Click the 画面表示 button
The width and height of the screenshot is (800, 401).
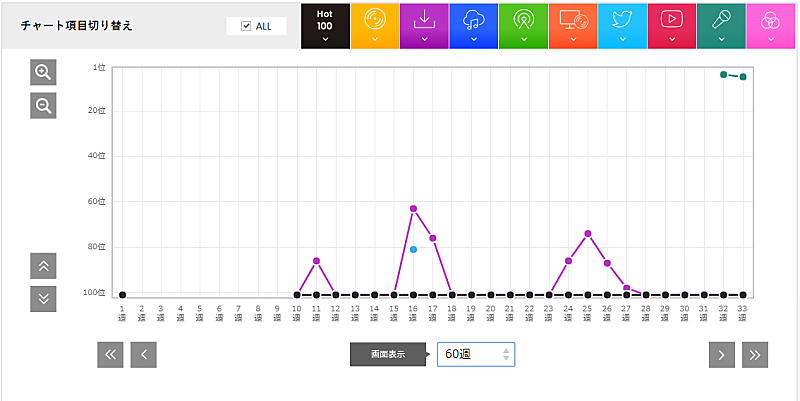[x=387, y=354]
